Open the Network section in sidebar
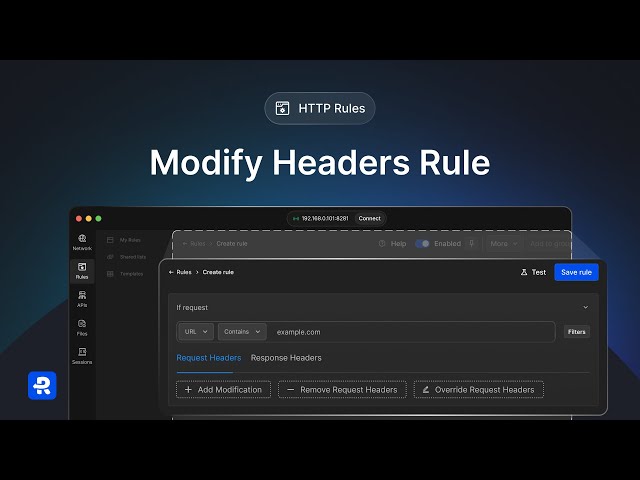The height and width of the screenshot is (480, 640). [x=82, y=242]
